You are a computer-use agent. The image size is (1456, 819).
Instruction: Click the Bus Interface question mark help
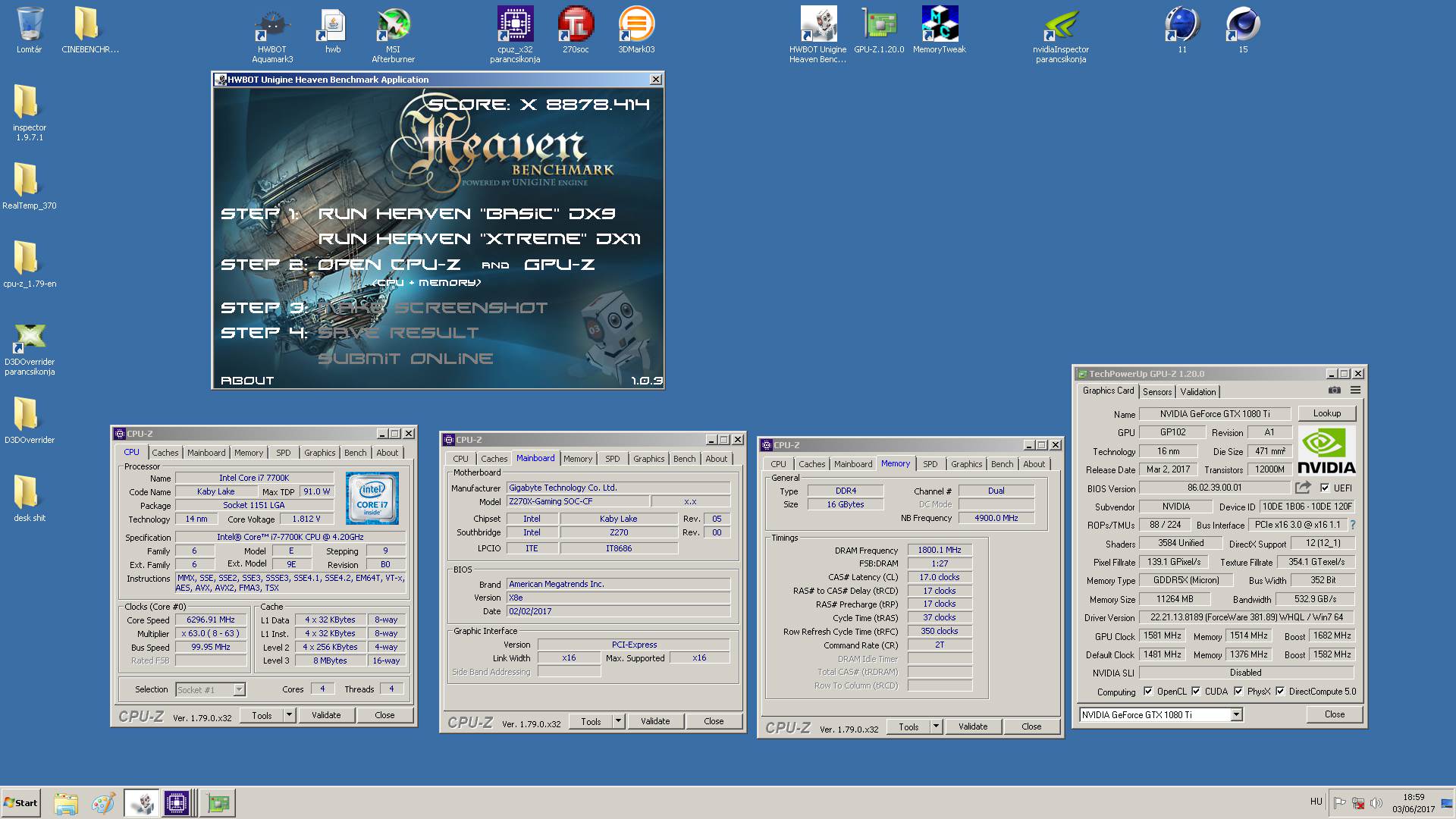click(x=1352, y=525)
